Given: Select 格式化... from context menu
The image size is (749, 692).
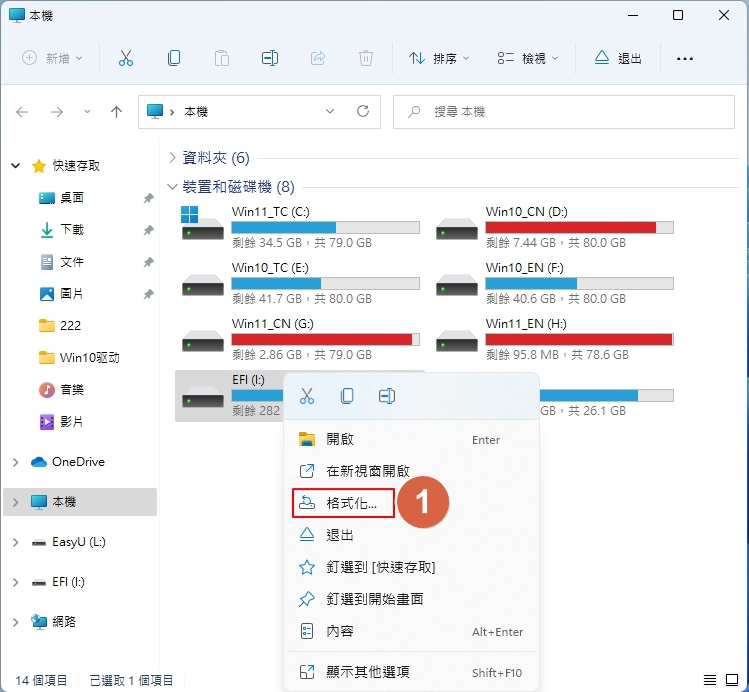Looking at the screenshot, I should point(351,503).
